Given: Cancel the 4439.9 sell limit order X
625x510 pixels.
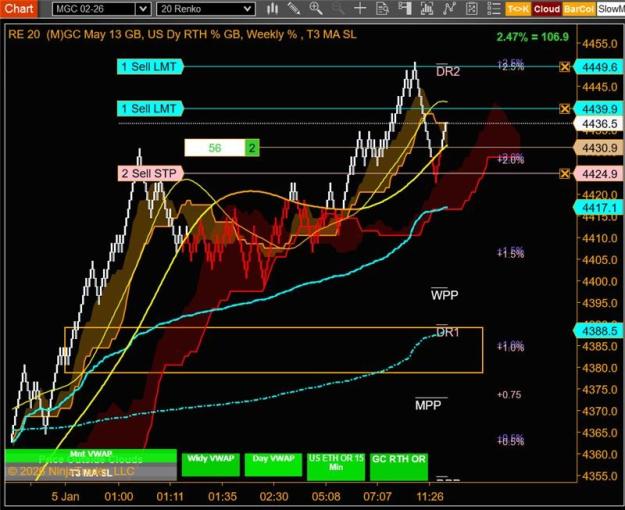Looking at the screenshot, I should [564, 108].
